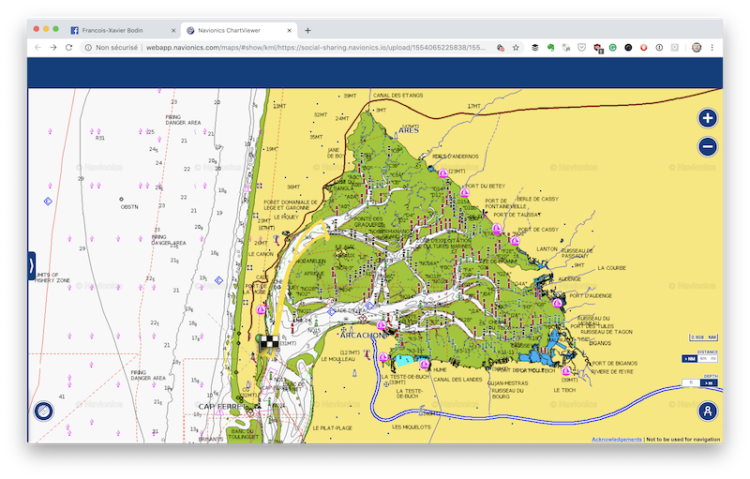Close the Francois-Xavier Bodin tab
Viewport: 750px width, 479px height.
click(x=173, y=30)
